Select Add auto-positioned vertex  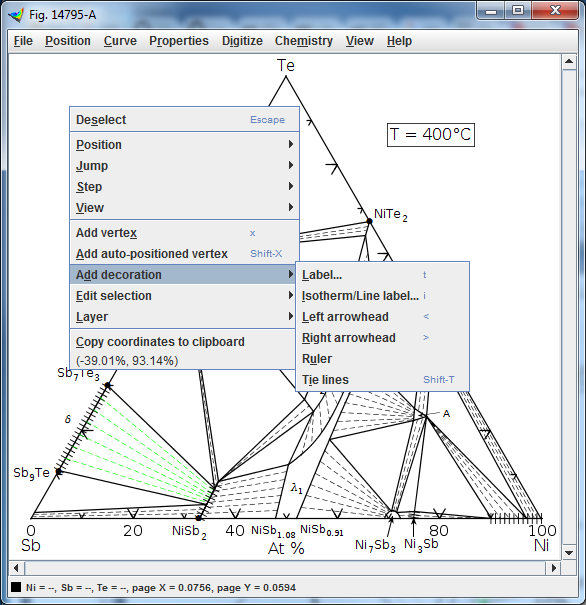[184, 254]
